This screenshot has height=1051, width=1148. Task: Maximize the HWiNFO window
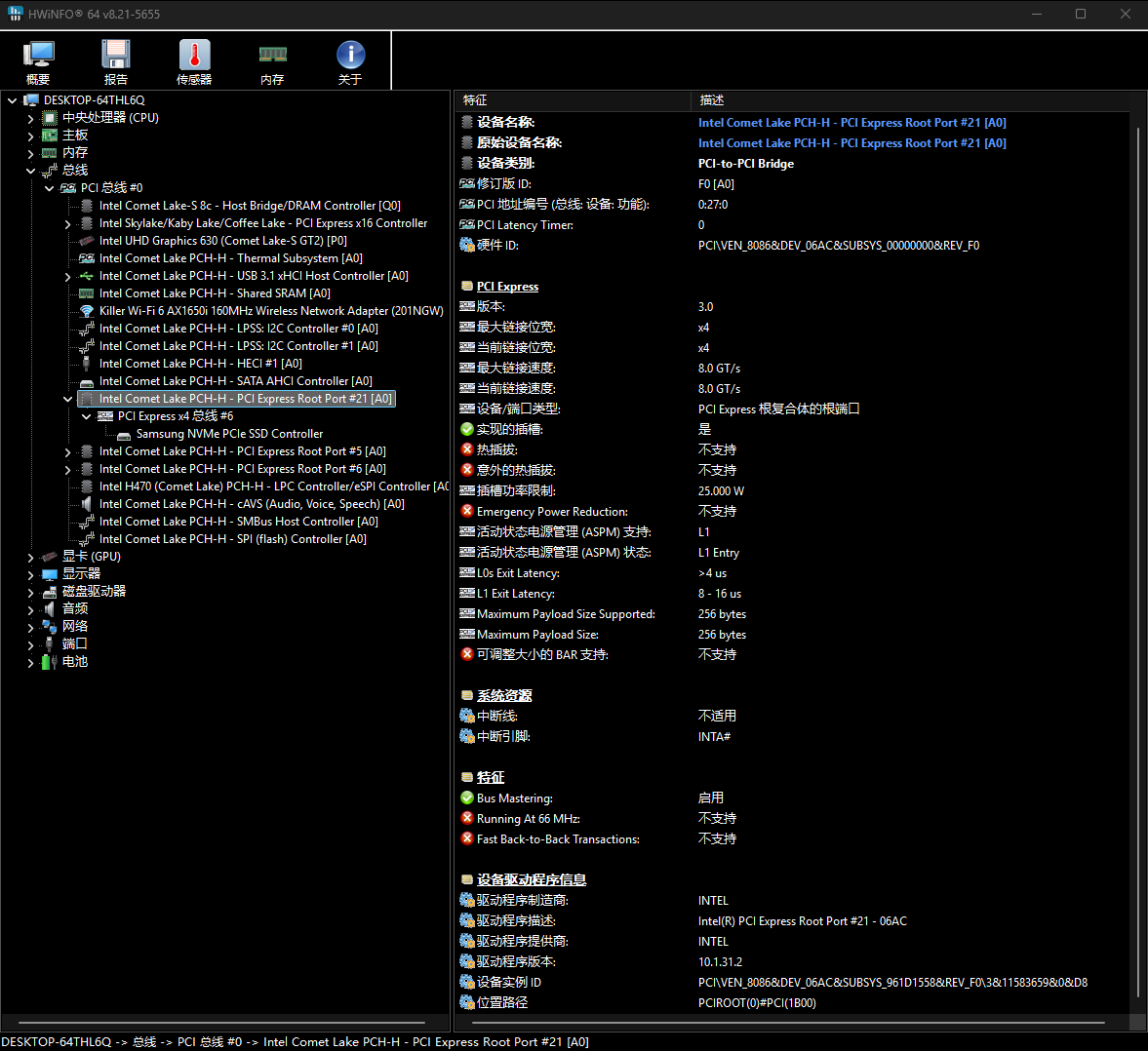[x=1081, y=14]
